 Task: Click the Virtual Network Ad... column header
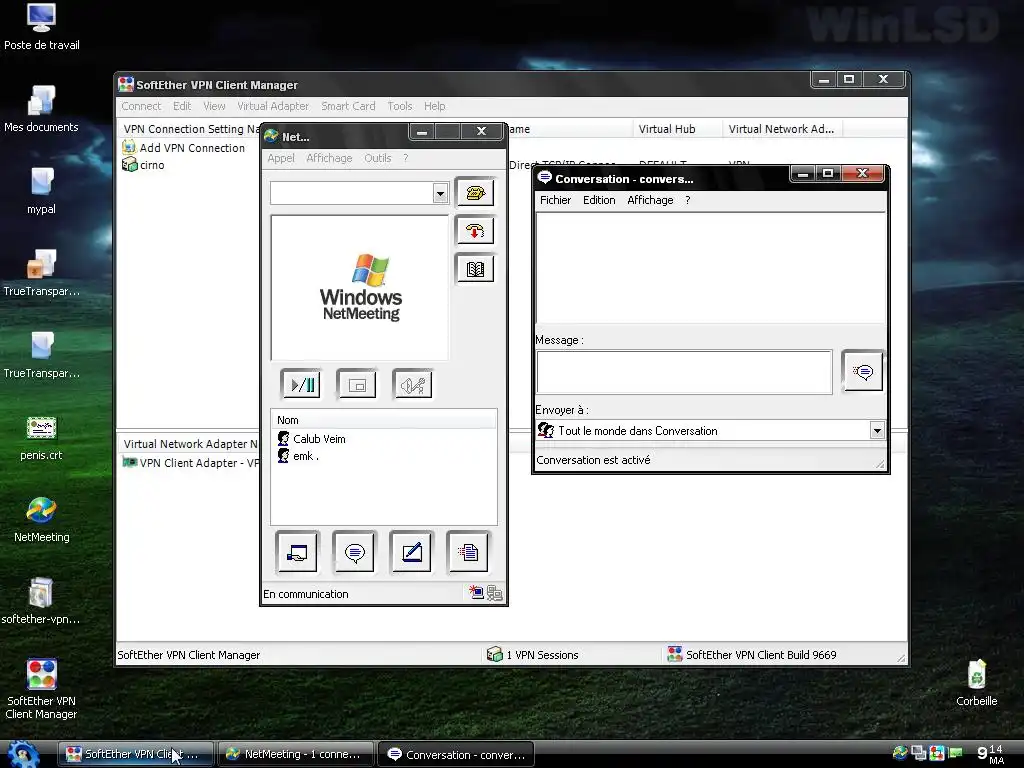782,129
